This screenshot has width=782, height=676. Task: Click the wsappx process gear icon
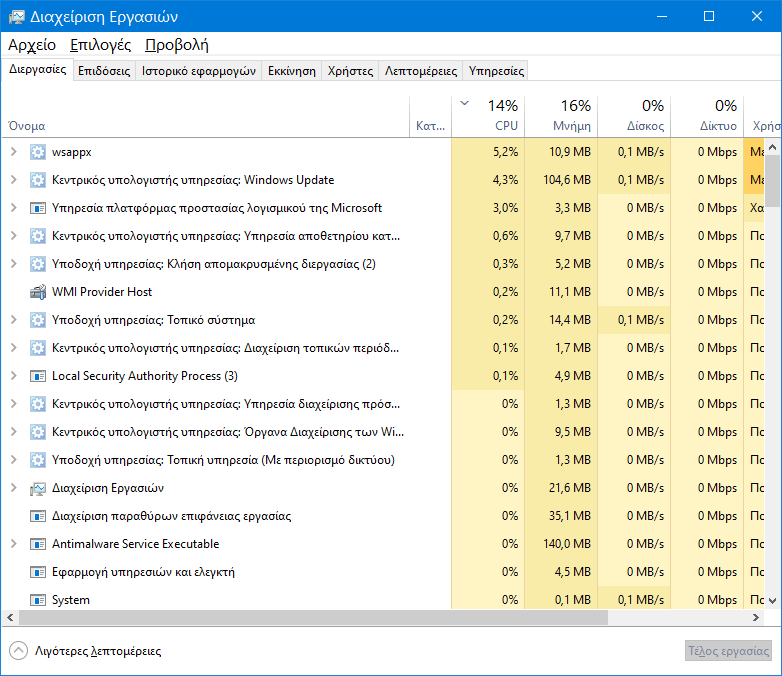[38, 152]
